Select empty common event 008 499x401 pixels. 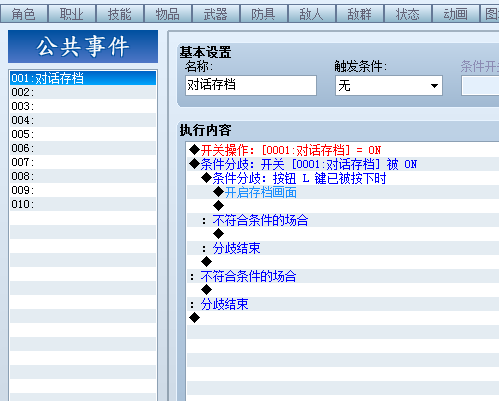tap(83, 176)
